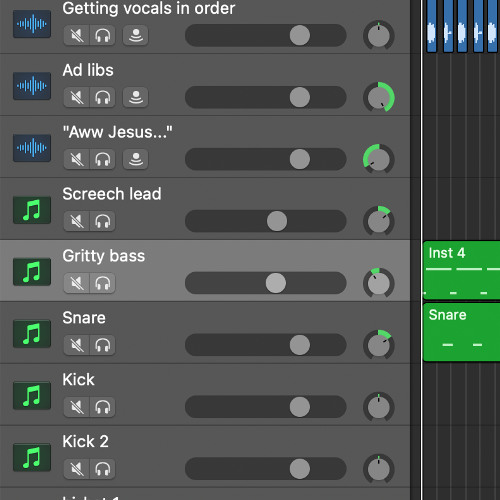Click the Snare pan knob
Screen dimensions: 500x500
click(x=379, y=345)
